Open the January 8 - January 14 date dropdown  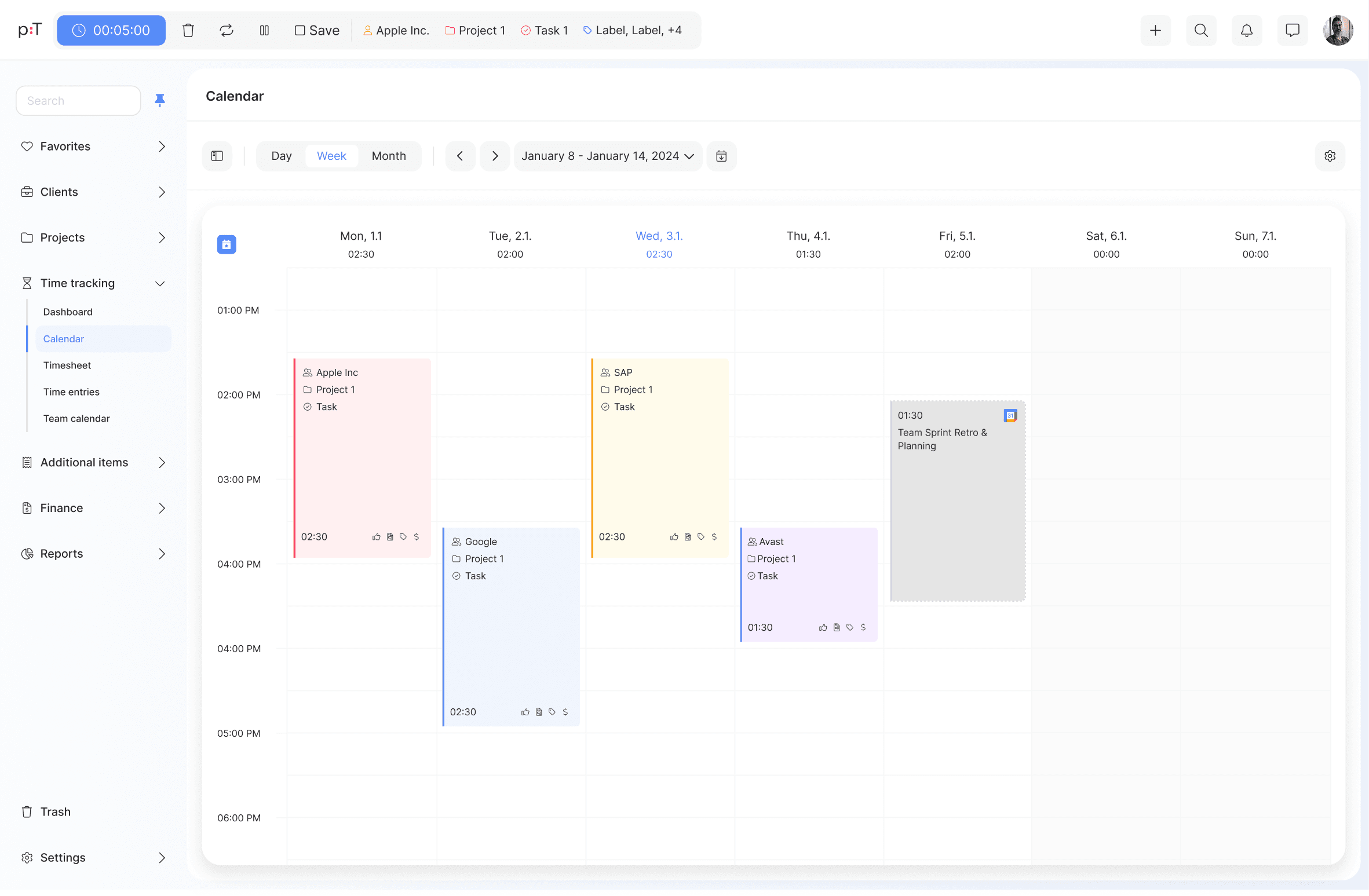(608, 156)
